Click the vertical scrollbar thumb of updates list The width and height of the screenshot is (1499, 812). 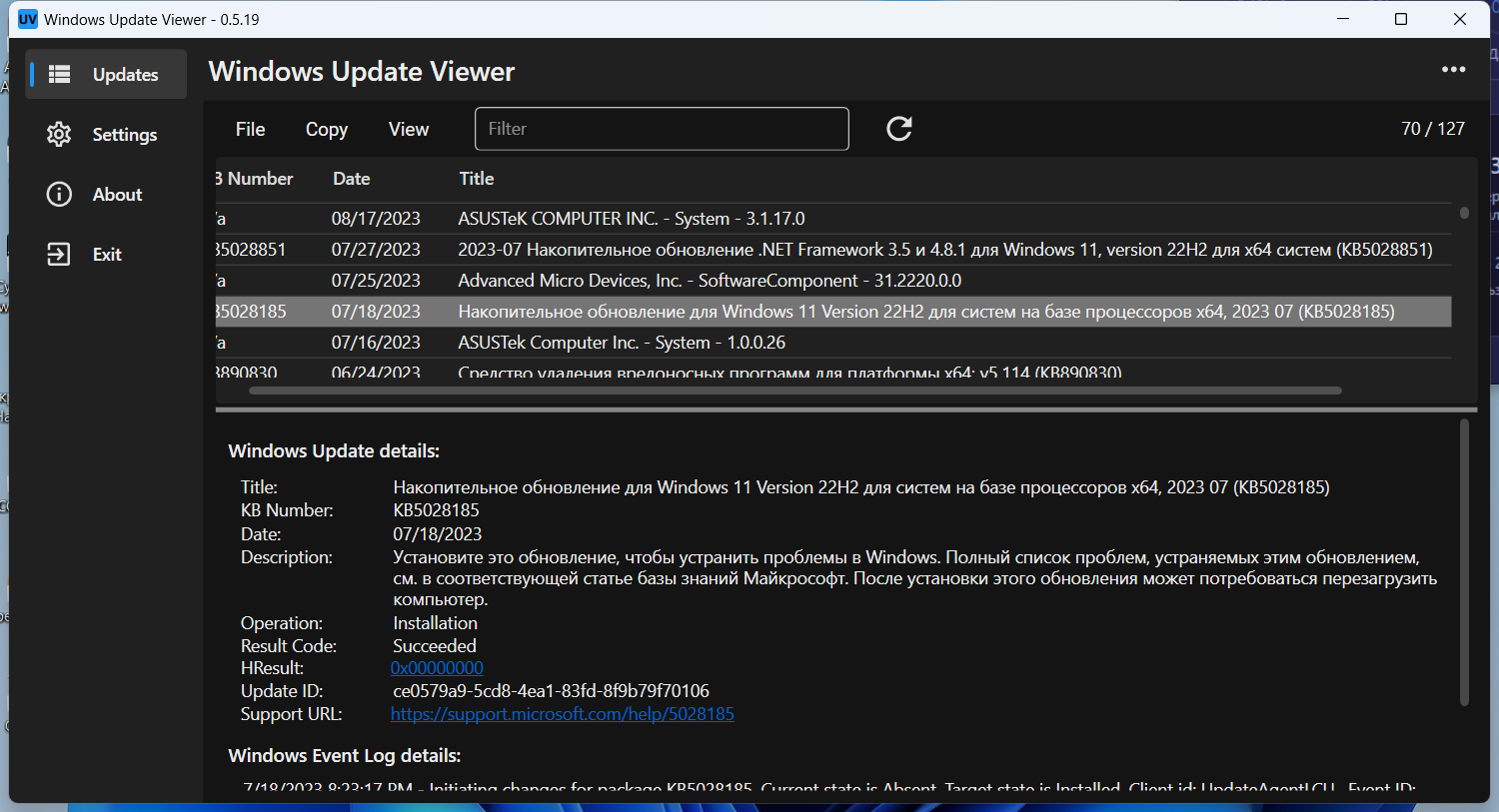1464,213
